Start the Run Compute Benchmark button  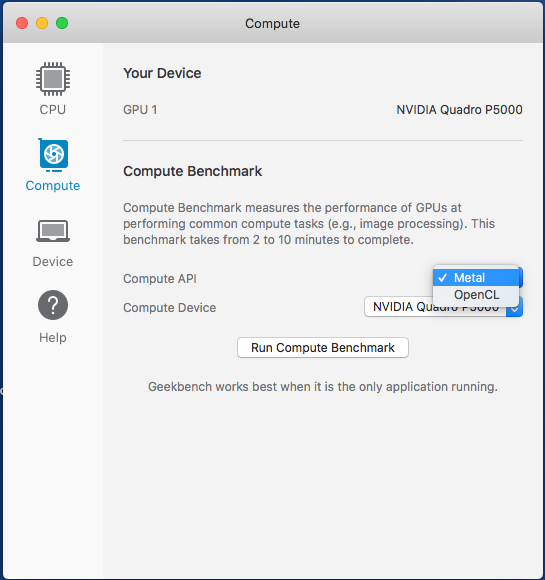[x=323, y=347]
